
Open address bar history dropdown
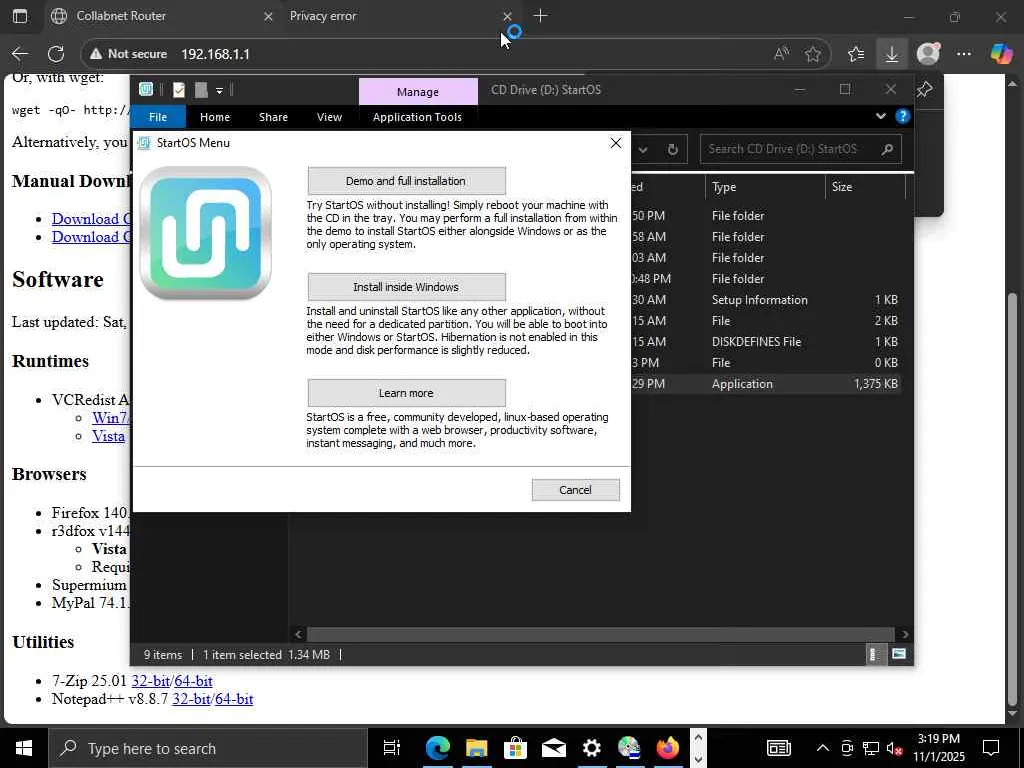coord(643,150)
